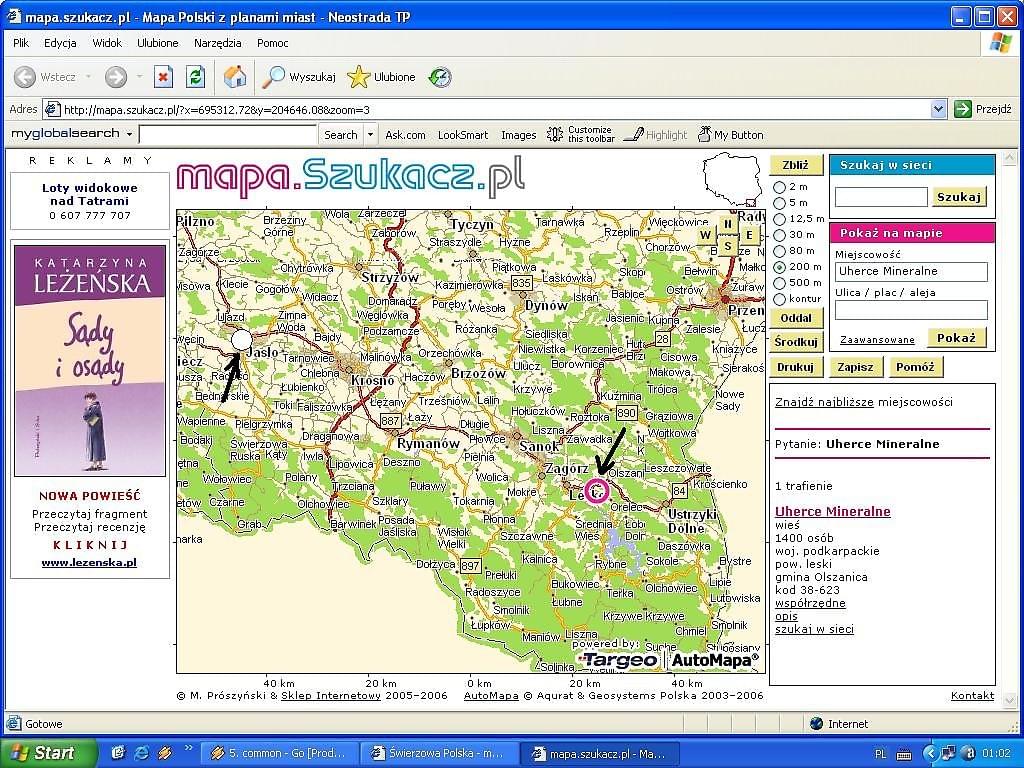Open the Ulubione menu in menu bar

157,43
